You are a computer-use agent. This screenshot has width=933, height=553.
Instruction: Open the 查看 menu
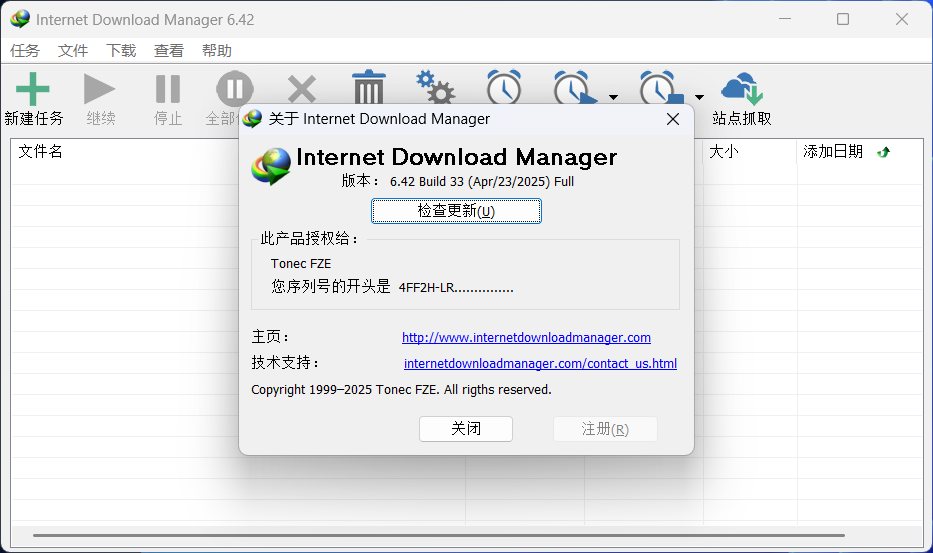pos(169,51)
